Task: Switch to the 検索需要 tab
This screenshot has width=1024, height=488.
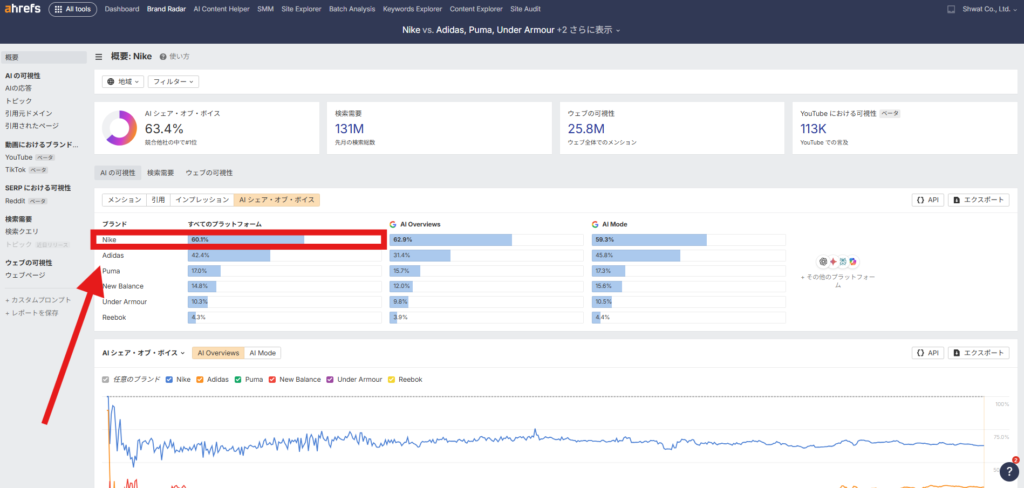Action: pyautogui.click(x=160, y=173)
